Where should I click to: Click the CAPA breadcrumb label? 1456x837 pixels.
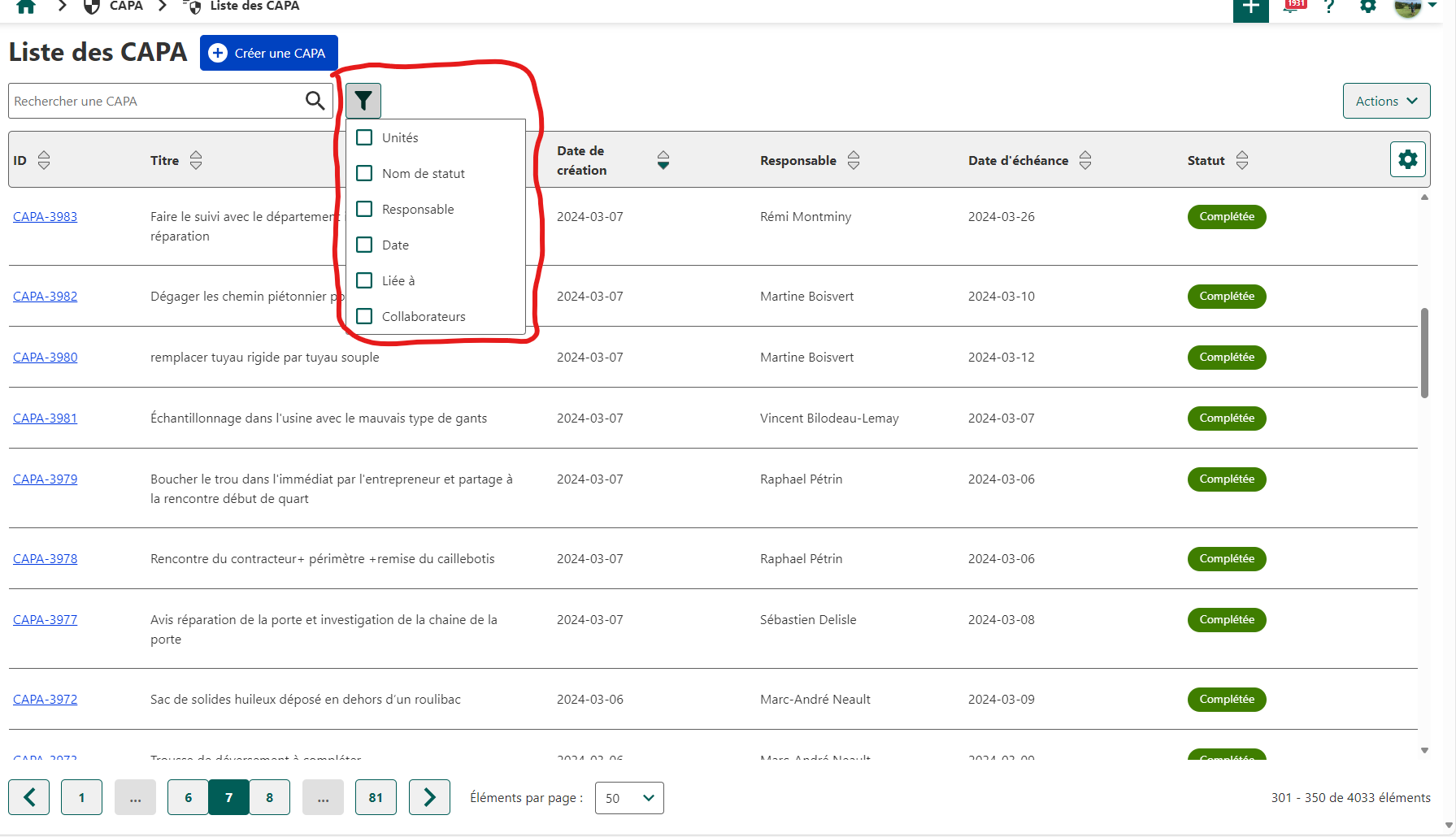(126, 7)
